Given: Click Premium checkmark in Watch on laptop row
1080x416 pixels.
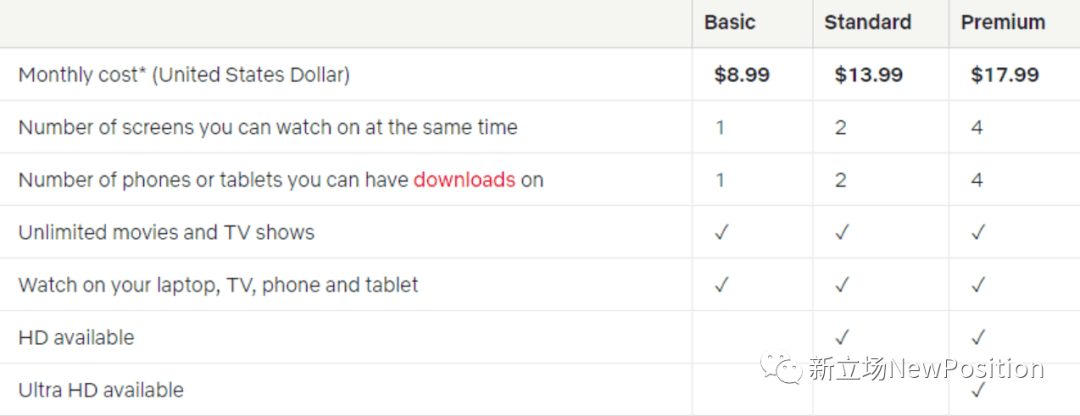Looking at the screenshot, I should [x=978, y=285].
